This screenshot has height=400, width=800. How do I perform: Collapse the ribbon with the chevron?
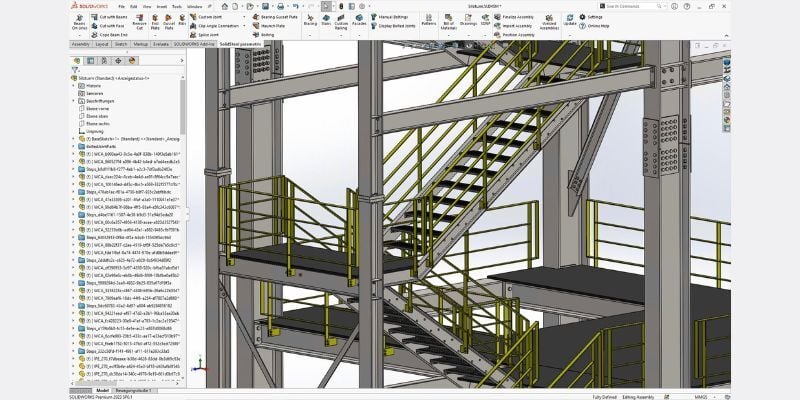pos(727,35)
